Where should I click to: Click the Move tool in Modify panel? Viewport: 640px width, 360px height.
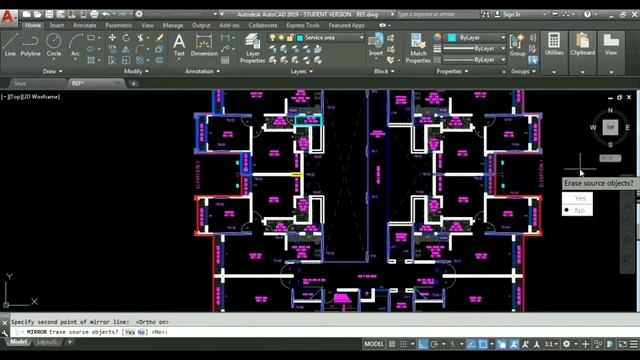112,38
